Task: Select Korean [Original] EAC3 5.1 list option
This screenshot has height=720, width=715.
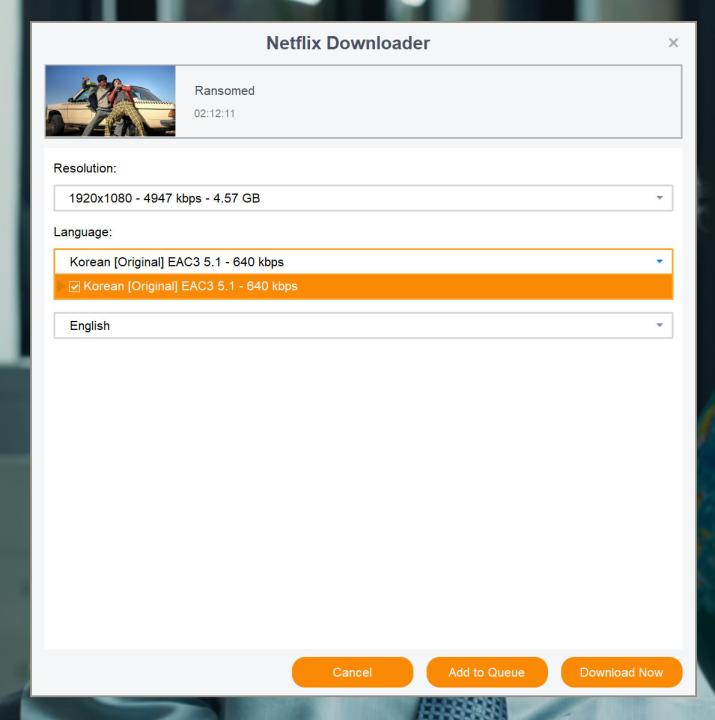Action: [x=363, y=287]
